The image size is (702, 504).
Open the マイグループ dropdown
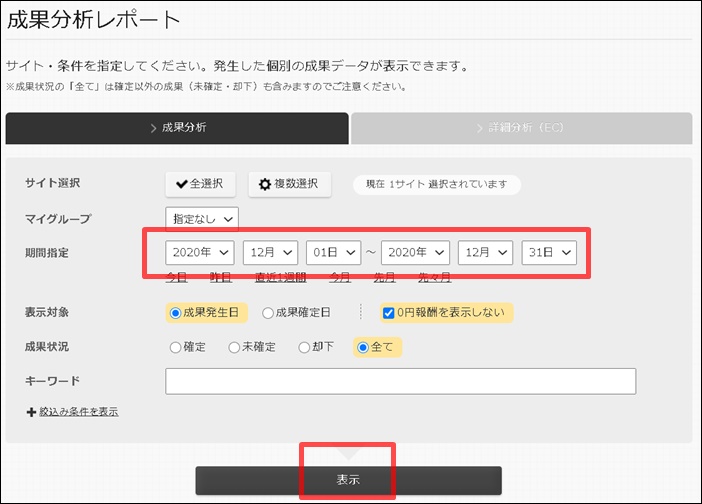pos(202,217)
